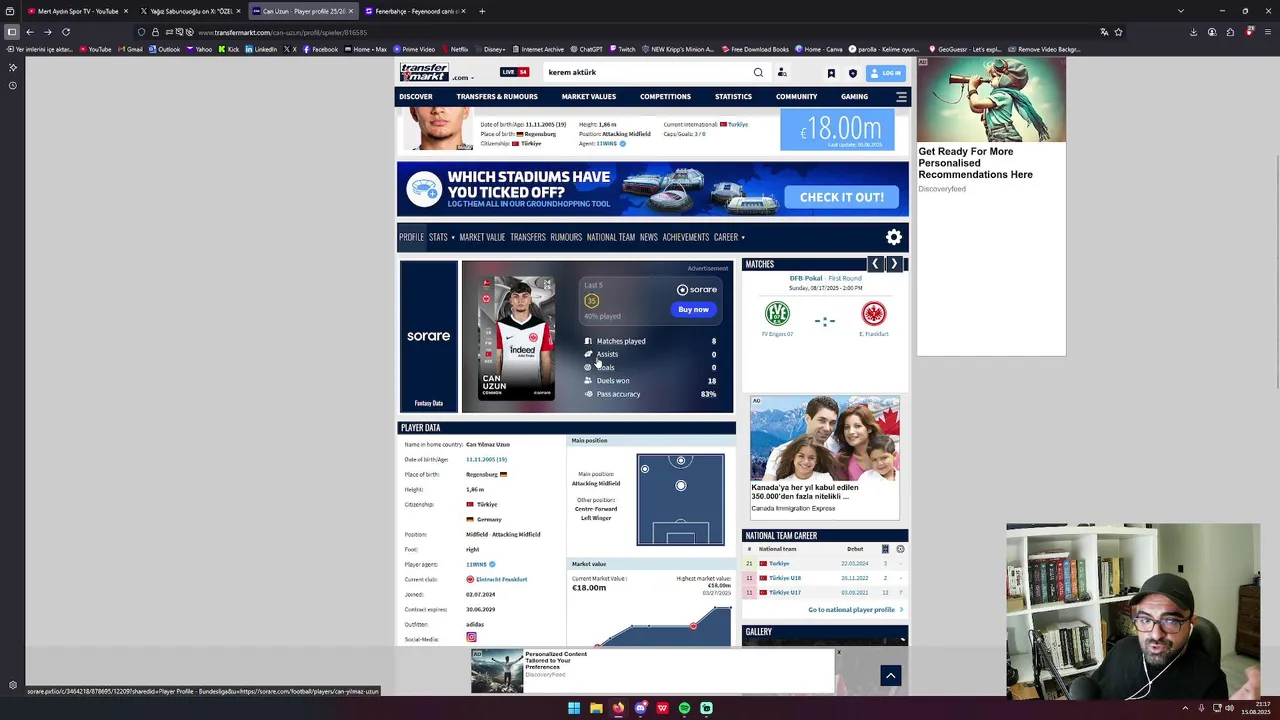
Task: Open the watchlist bookmark icon
Action: [831, 73]
